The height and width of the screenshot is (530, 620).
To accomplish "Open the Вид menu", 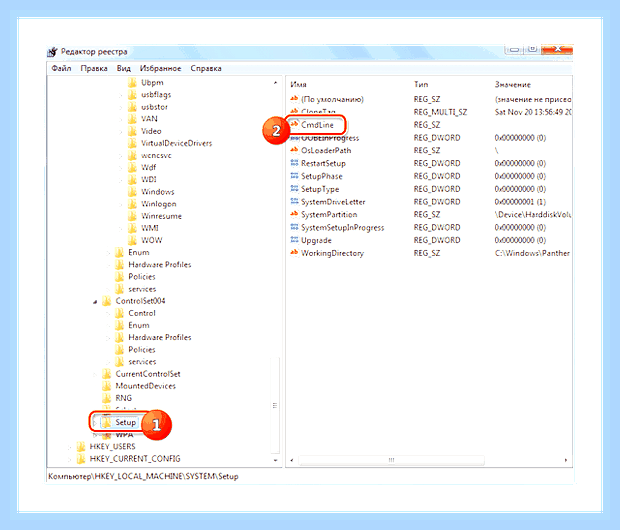I will point(123,68).
